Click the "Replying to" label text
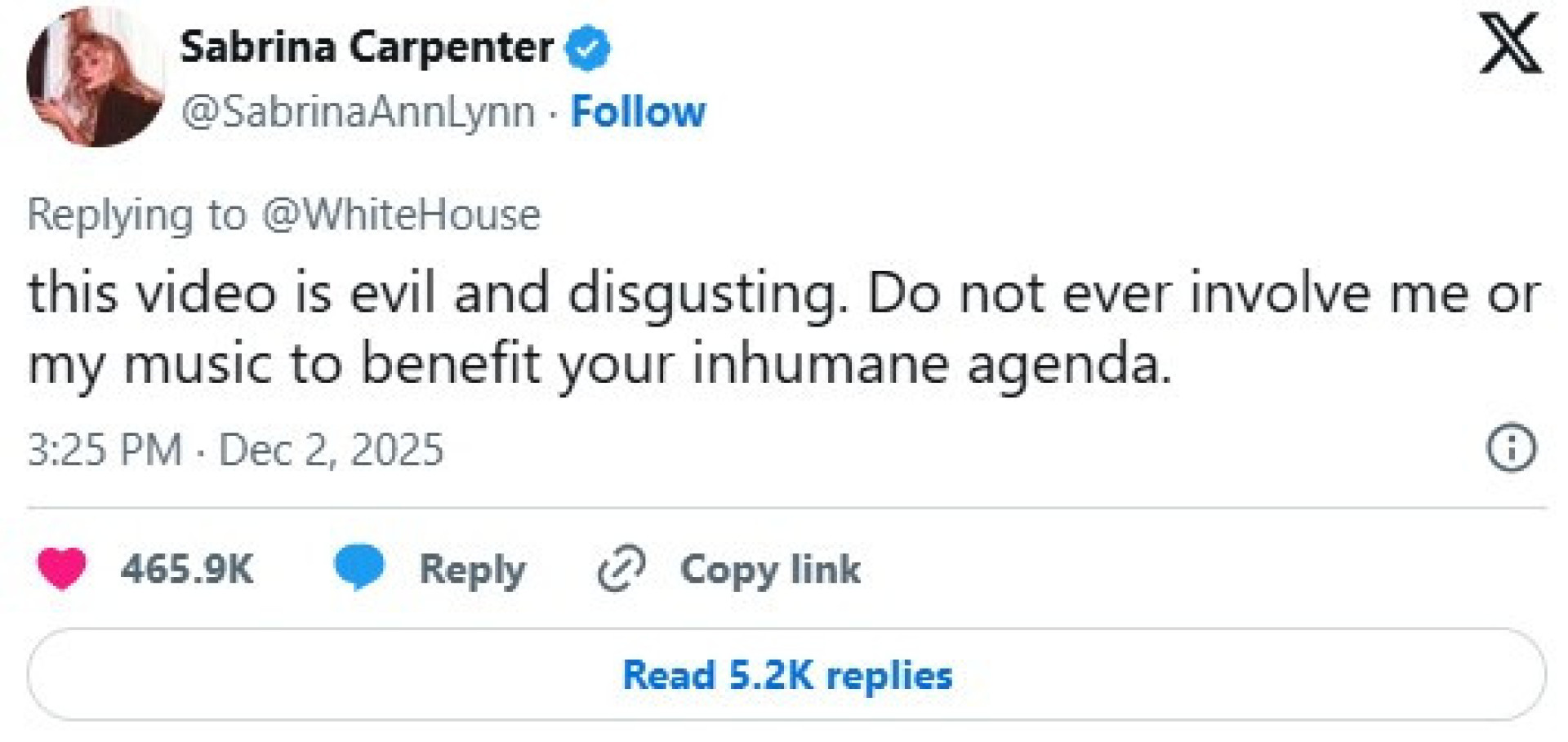 tap(136, 215)
